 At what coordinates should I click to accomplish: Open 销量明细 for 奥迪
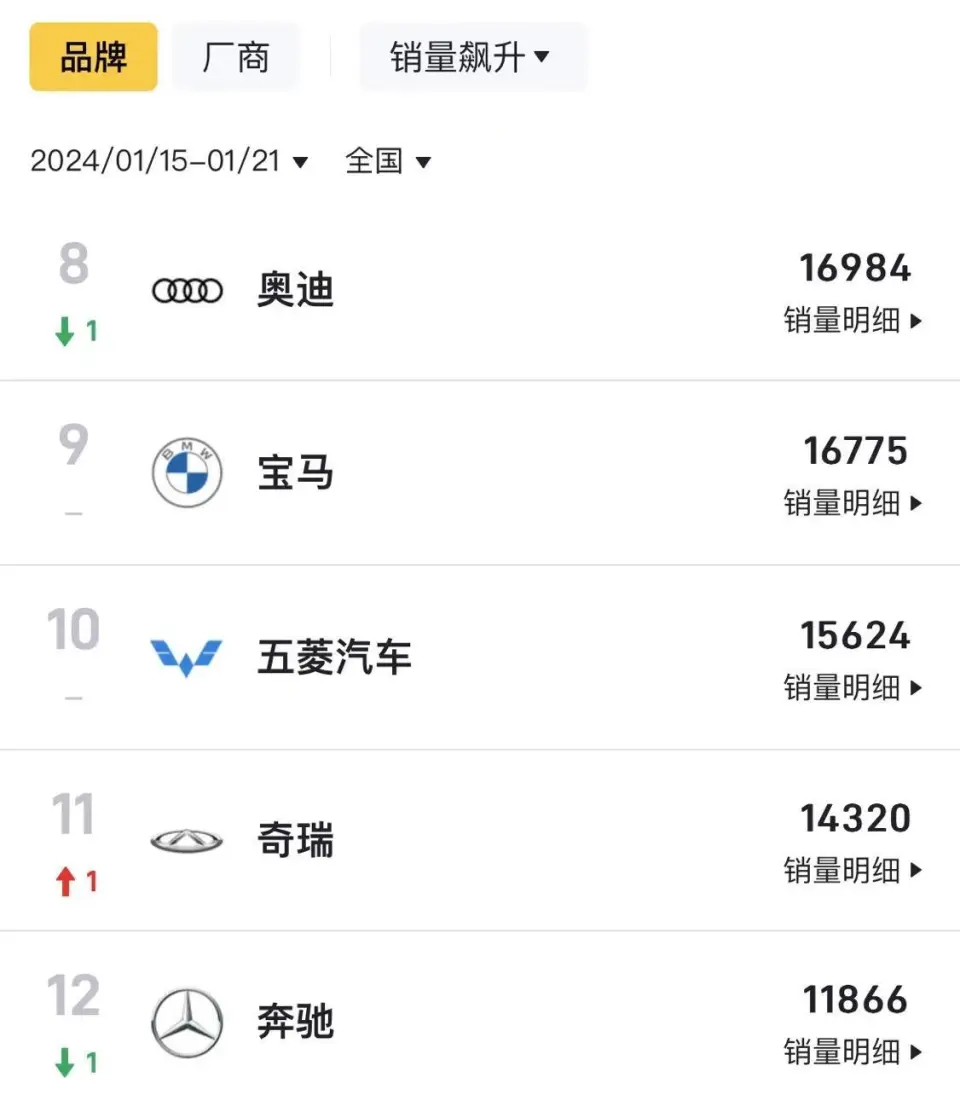852,321
